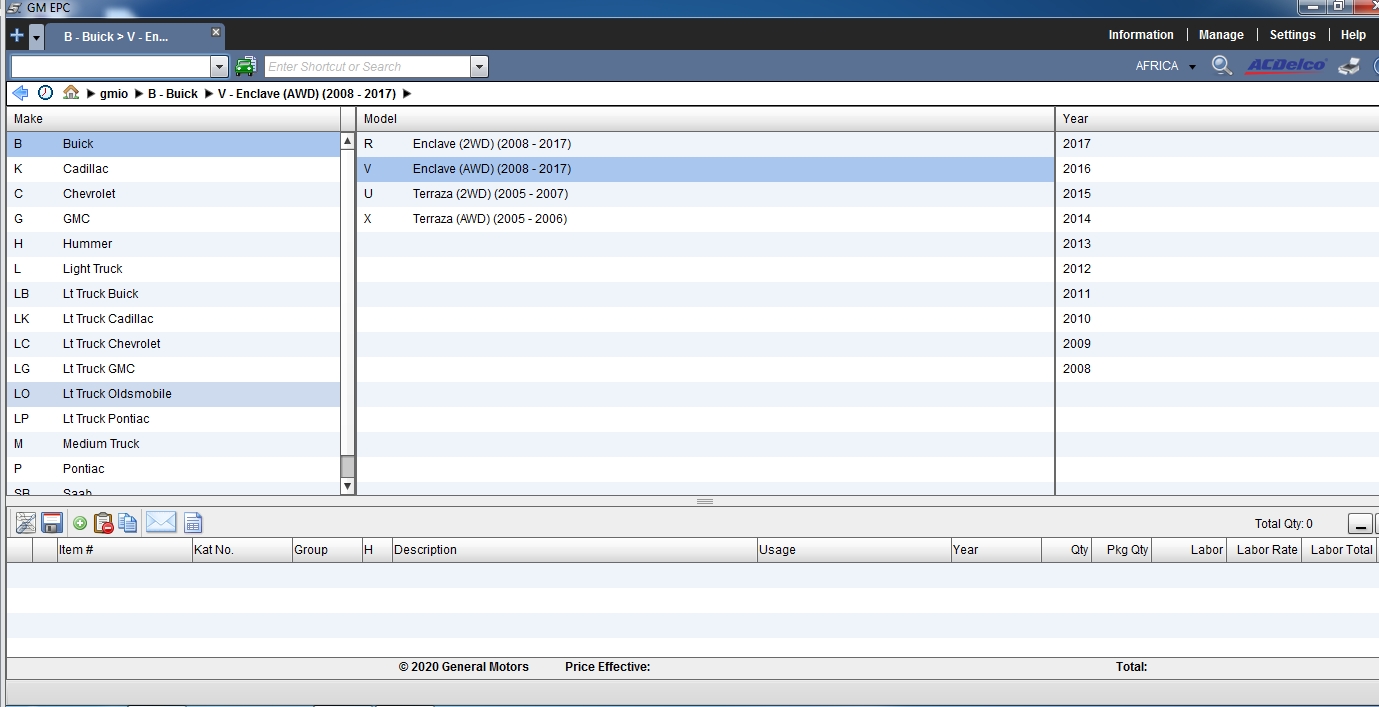Expand the arrow before gmio breadcrumb
This screenshot has width=1379, height=707.
[x=91, y=94]
